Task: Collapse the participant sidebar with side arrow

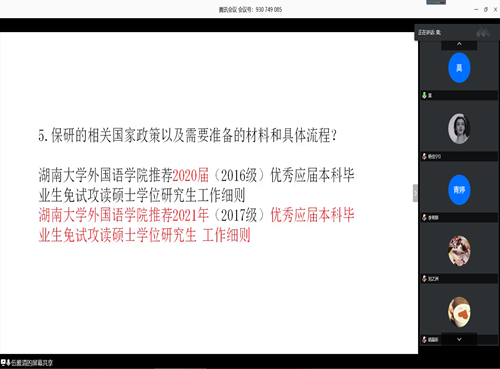Action: [x=415, y=193]
